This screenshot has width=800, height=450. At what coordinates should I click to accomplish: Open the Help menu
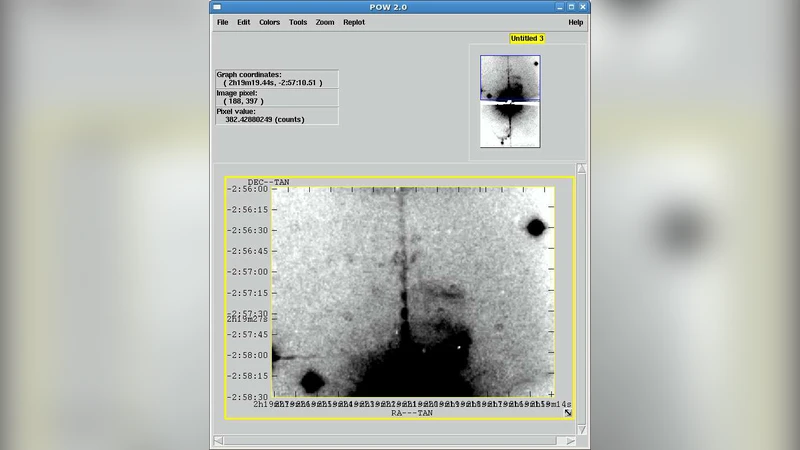tap(576, 22)
